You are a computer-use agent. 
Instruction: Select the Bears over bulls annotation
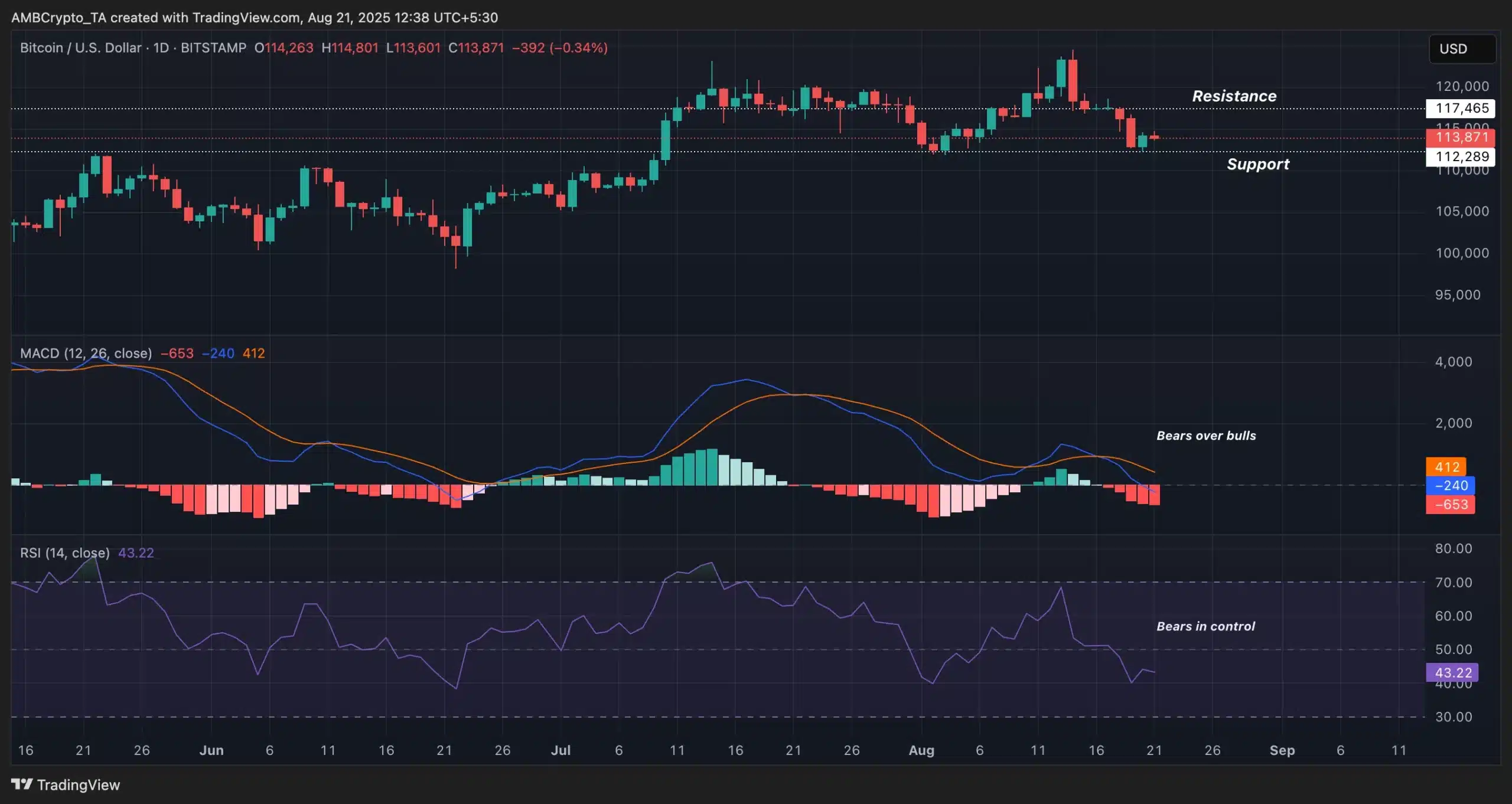pyautogui.click(x=1205, y=436)
